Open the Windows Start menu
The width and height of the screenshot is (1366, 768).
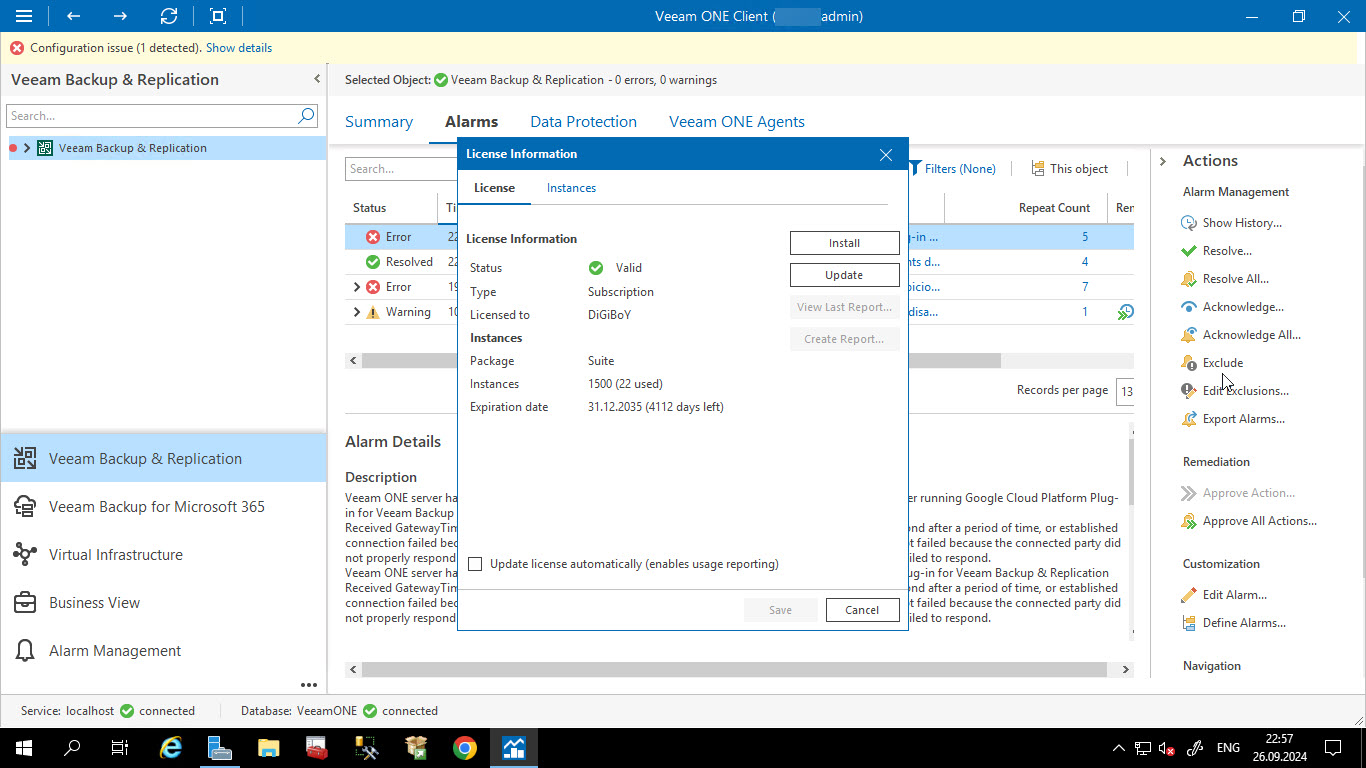pyautogui.click(x=24, y=747)
